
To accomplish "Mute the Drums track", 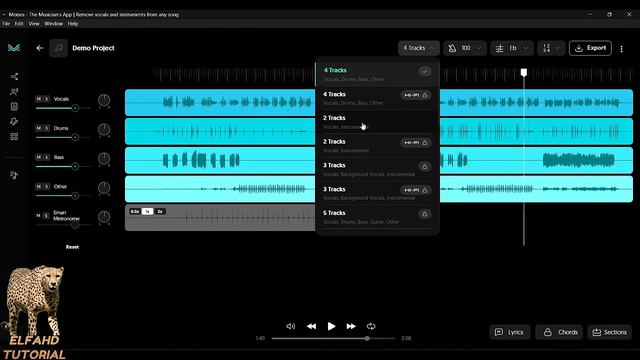I will [x=39, y=128].
